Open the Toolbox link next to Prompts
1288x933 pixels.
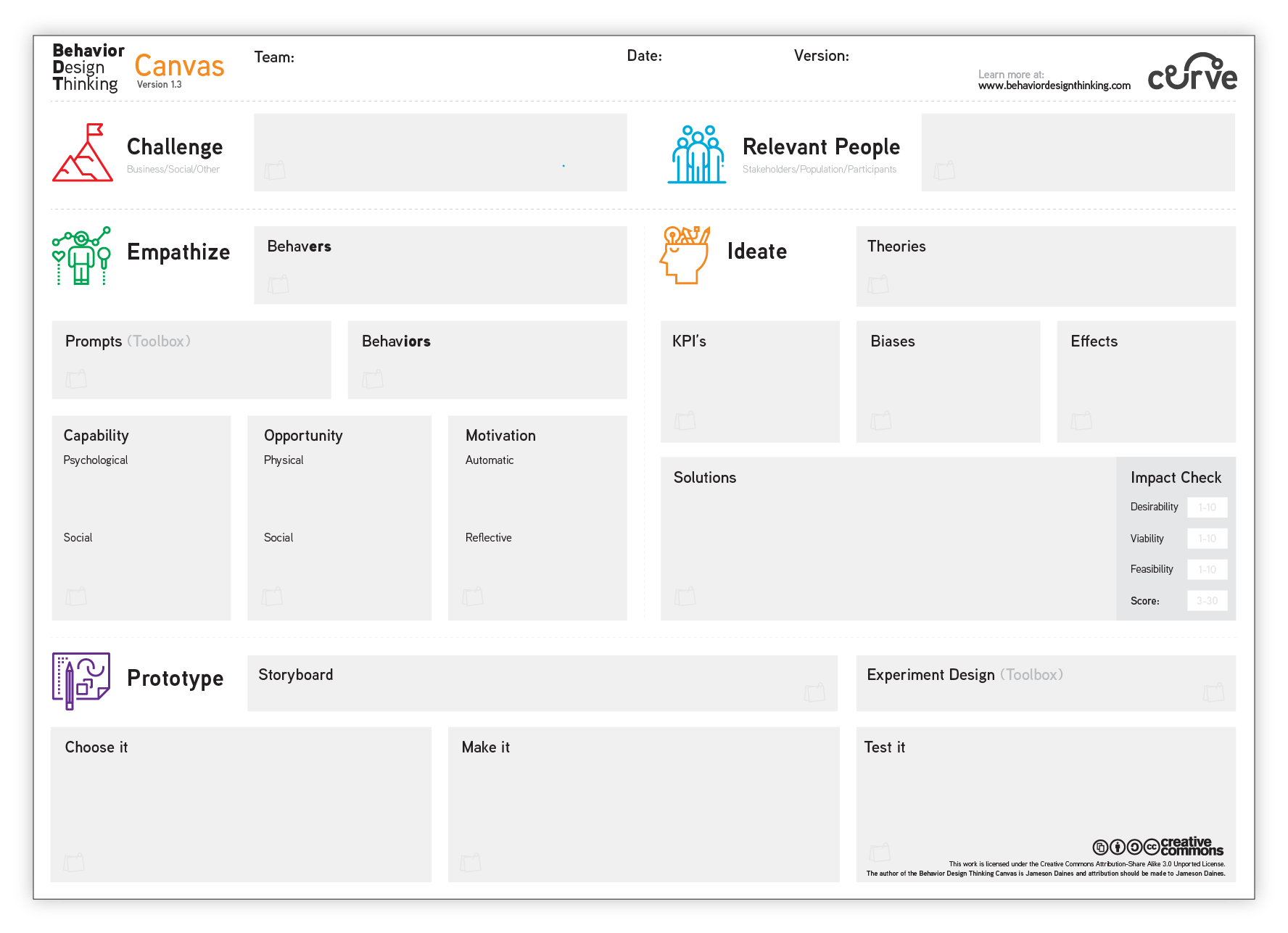click(x=159, y=341)
